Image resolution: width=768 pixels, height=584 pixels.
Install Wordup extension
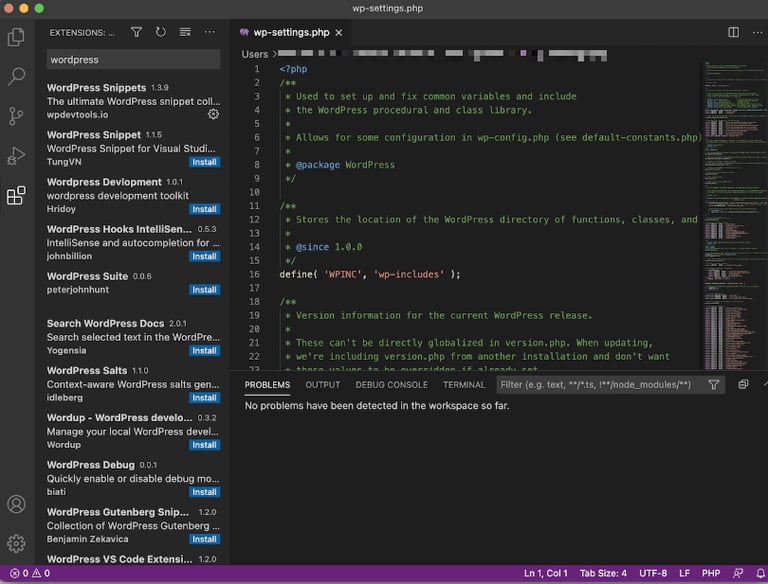tap(204, 445)
